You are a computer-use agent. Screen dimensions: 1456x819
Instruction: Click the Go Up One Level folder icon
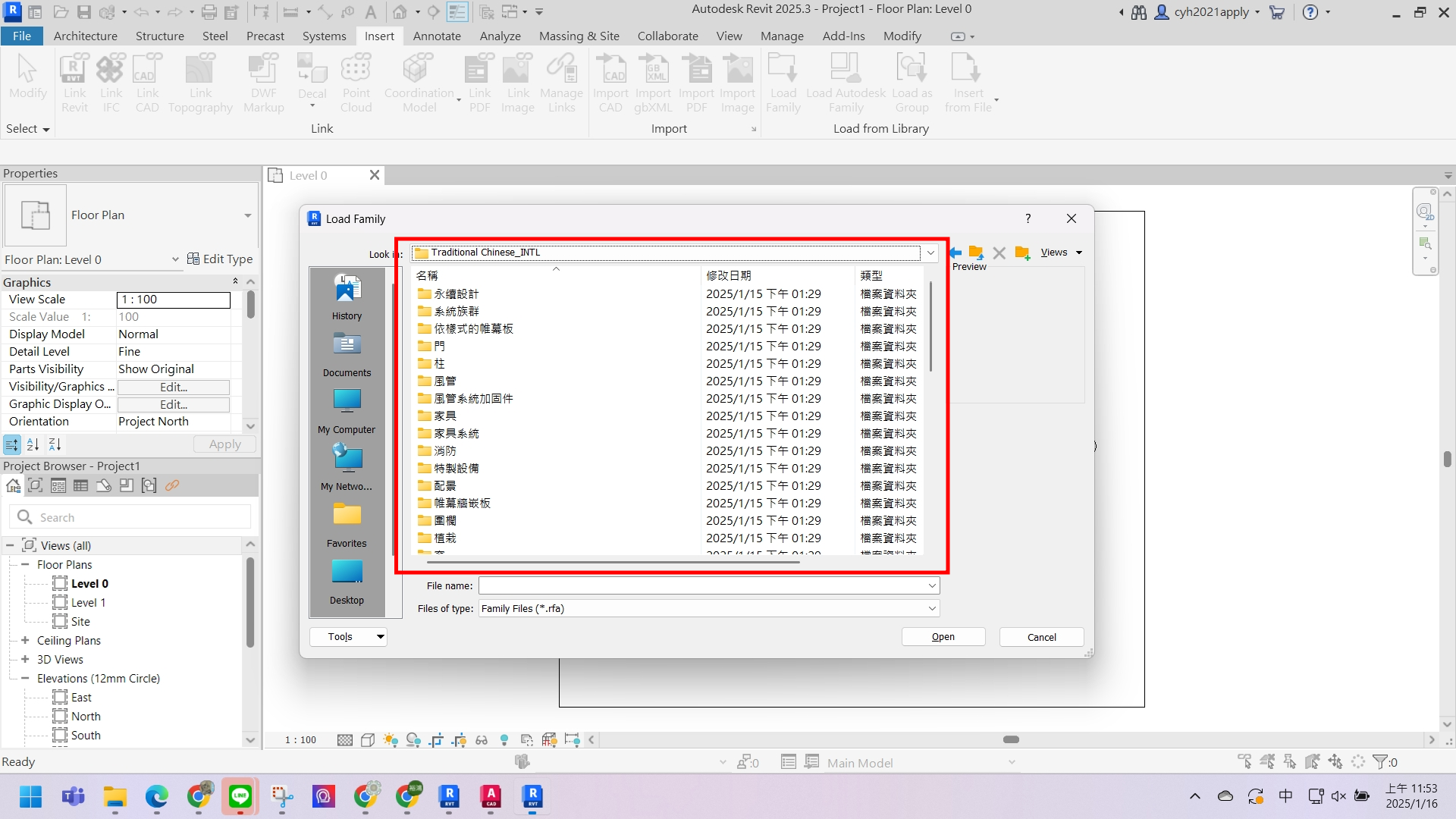pyautogui.click(x=976, y=253)
